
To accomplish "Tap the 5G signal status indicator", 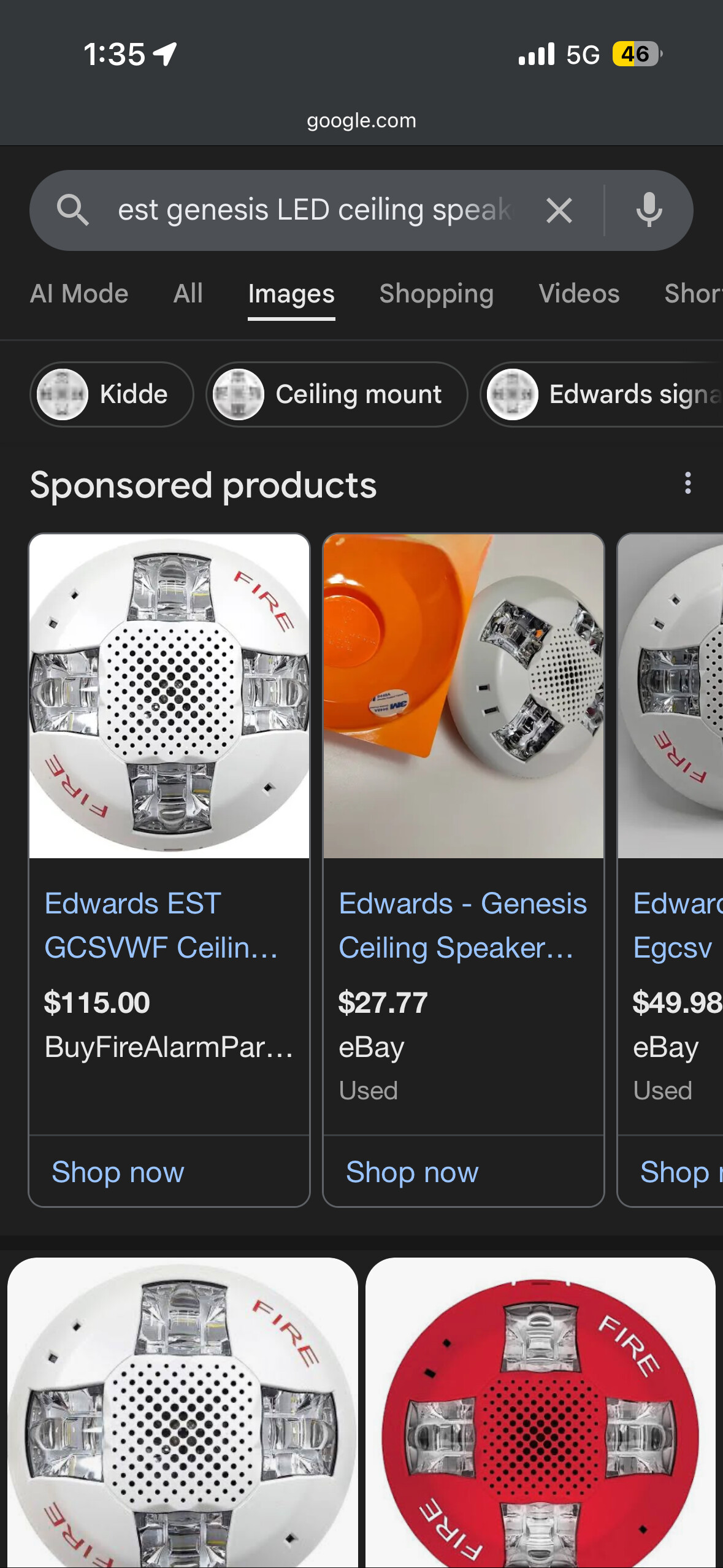I will click(x=582, y=55).
